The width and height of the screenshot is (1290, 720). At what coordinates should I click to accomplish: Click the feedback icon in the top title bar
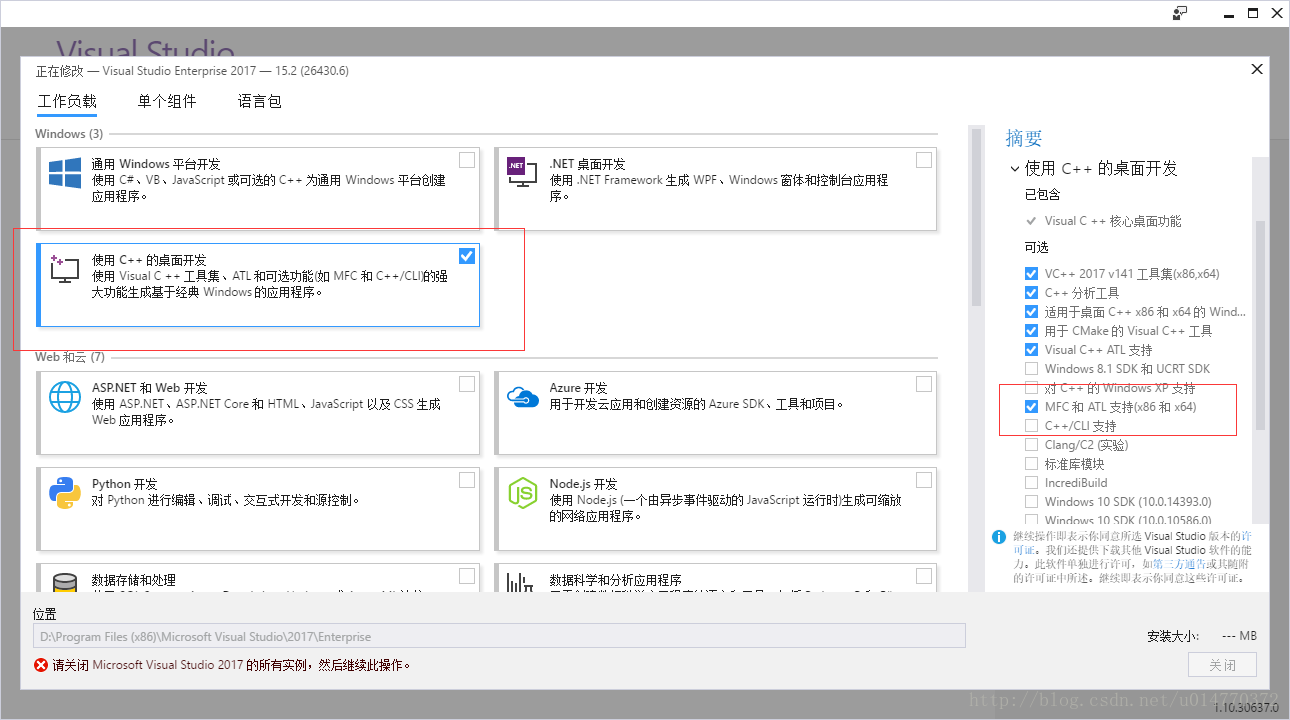[x=1180, y=13]
